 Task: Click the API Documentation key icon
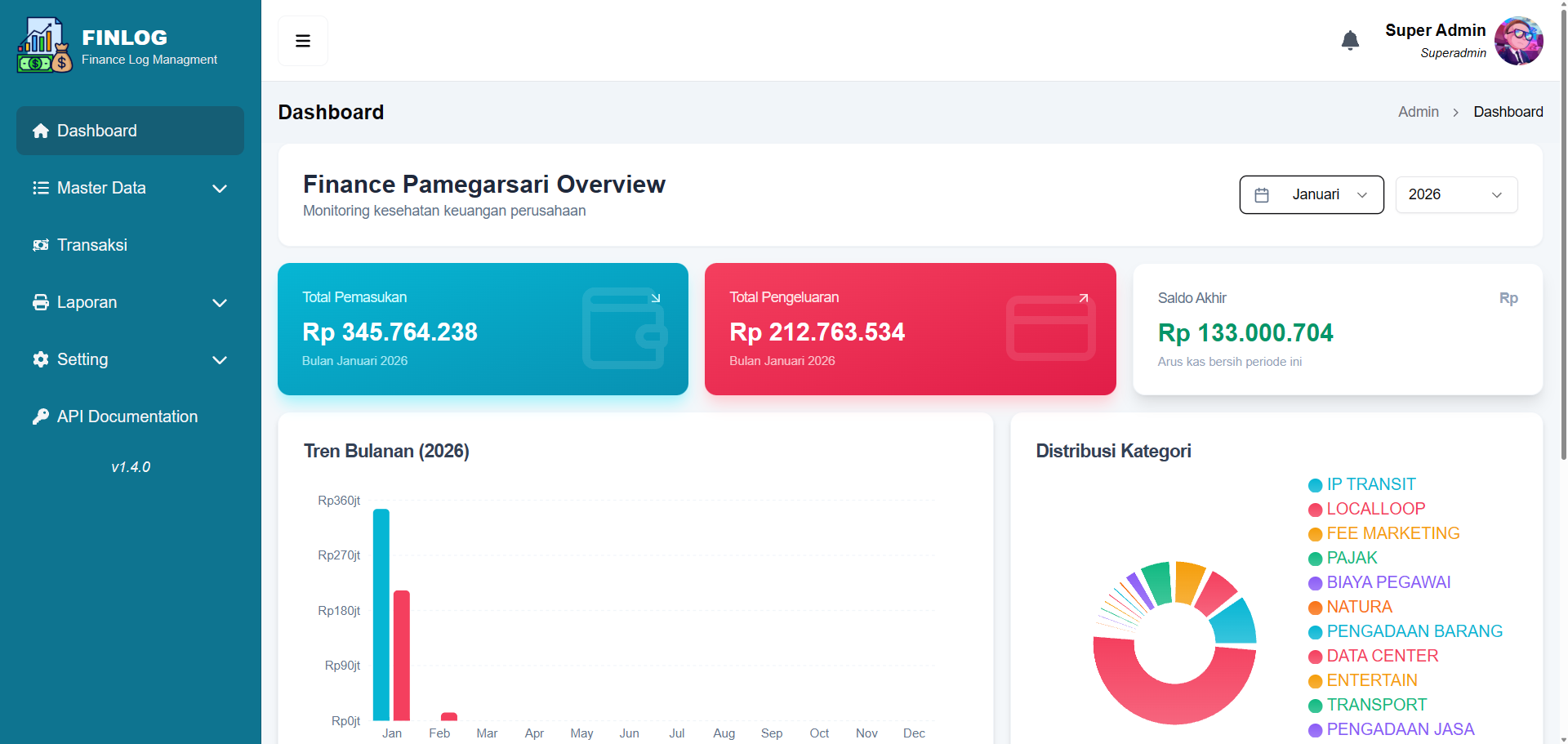tap(40, 417)
